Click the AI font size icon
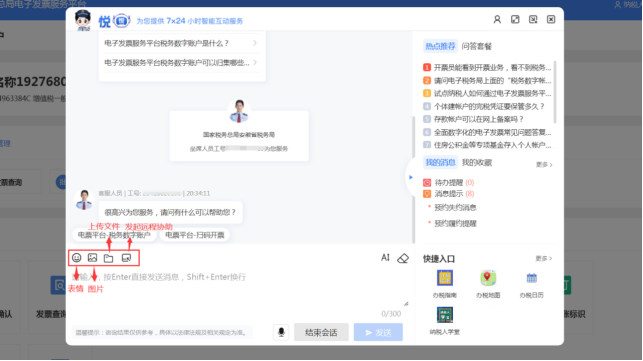 [x=385, y=258]
